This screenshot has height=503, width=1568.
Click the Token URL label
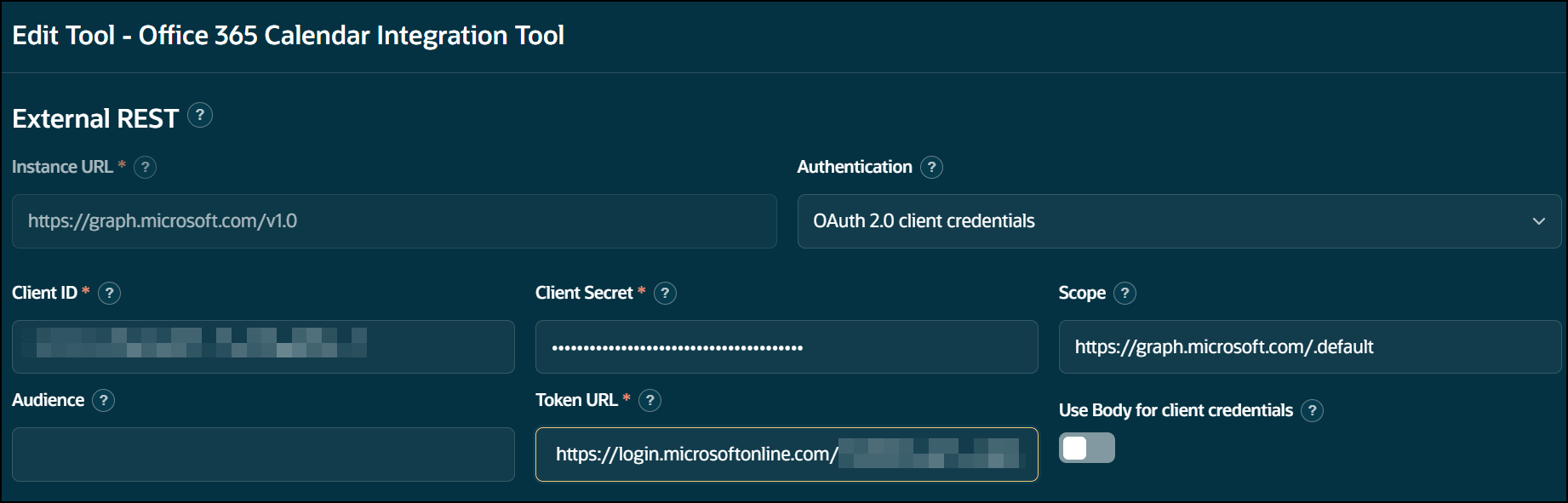point(576,400)
